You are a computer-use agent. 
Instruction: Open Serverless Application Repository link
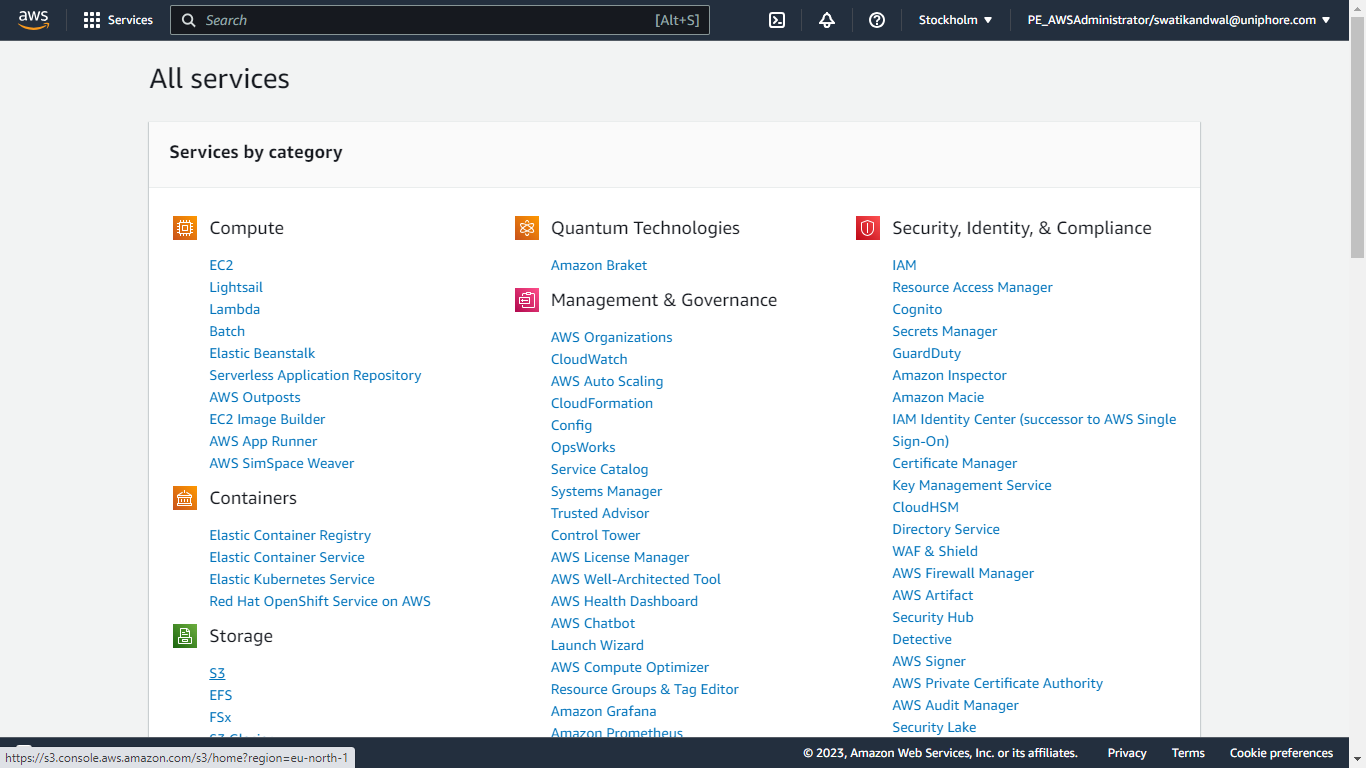pos(315,375)
